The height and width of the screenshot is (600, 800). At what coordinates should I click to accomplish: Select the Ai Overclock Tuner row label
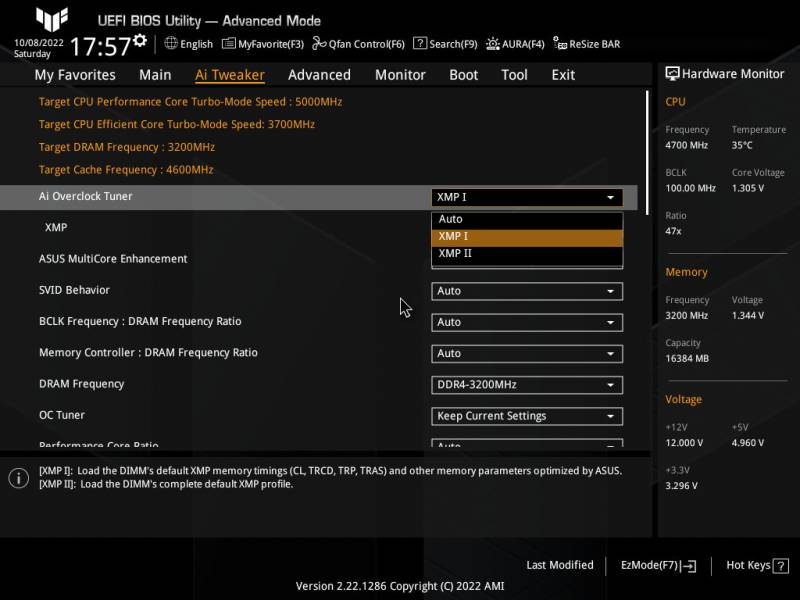(x=85, y=196)
